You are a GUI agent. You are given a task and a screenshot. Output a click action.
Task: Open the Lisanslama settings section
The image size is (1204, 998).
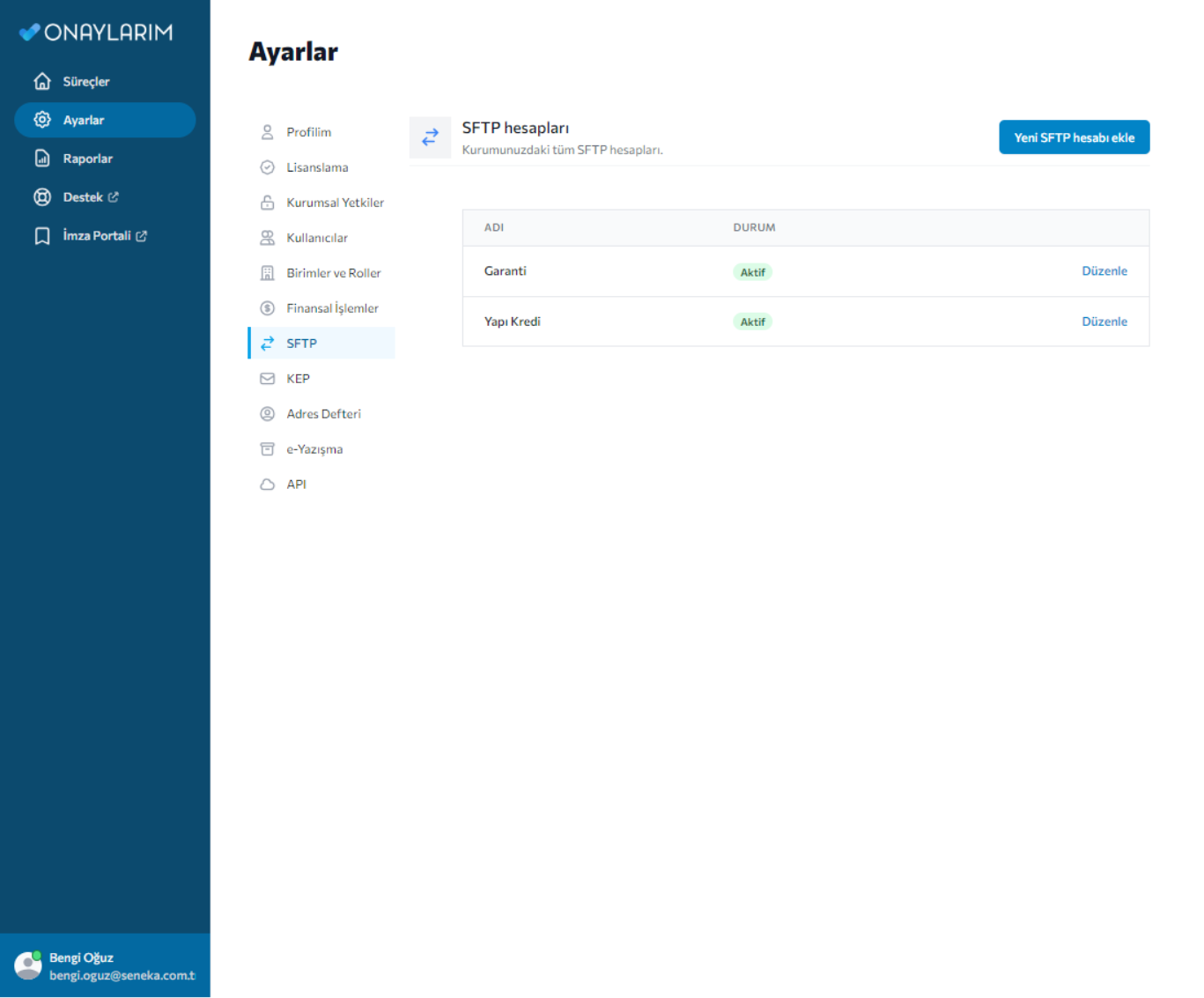click(317, 167)
